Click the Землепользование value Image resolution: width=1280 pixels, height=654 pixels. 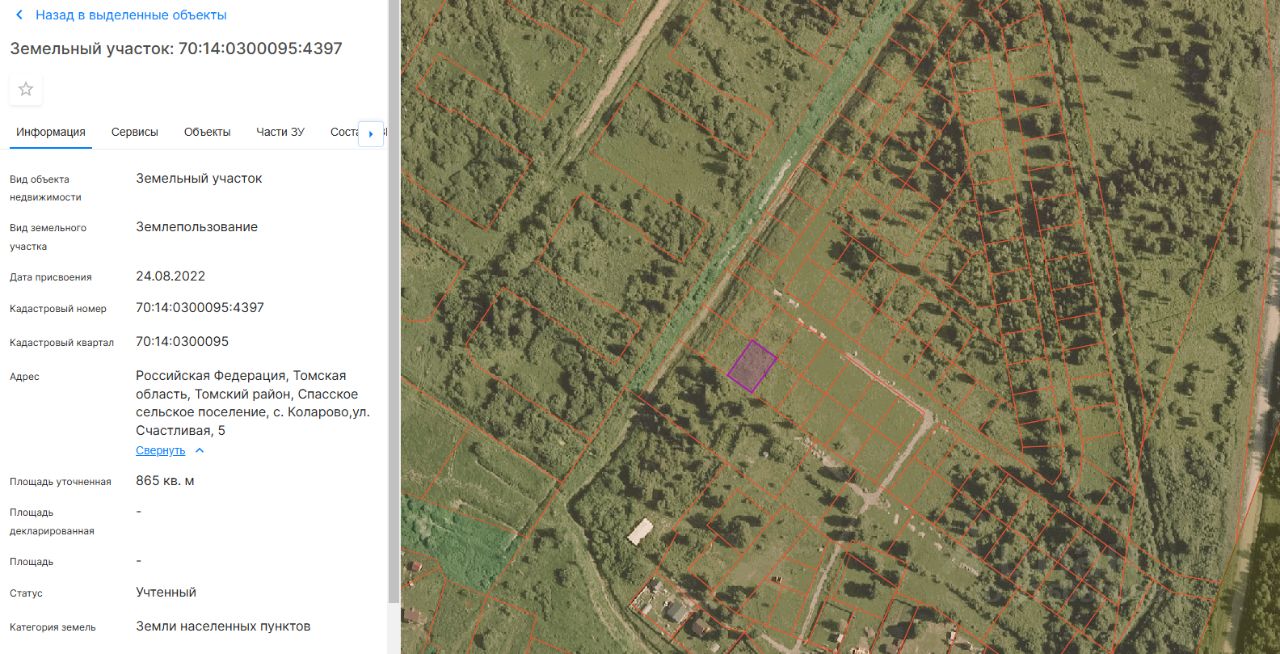197,227
